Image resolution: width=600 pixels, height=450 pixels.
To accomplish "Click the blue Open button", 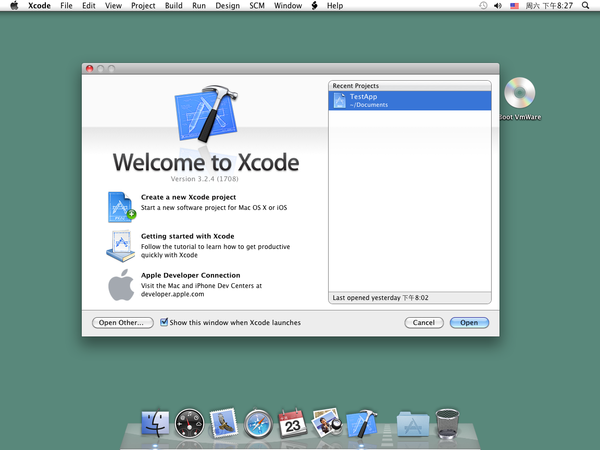I will pyautogui.click(x=469, y=323).
